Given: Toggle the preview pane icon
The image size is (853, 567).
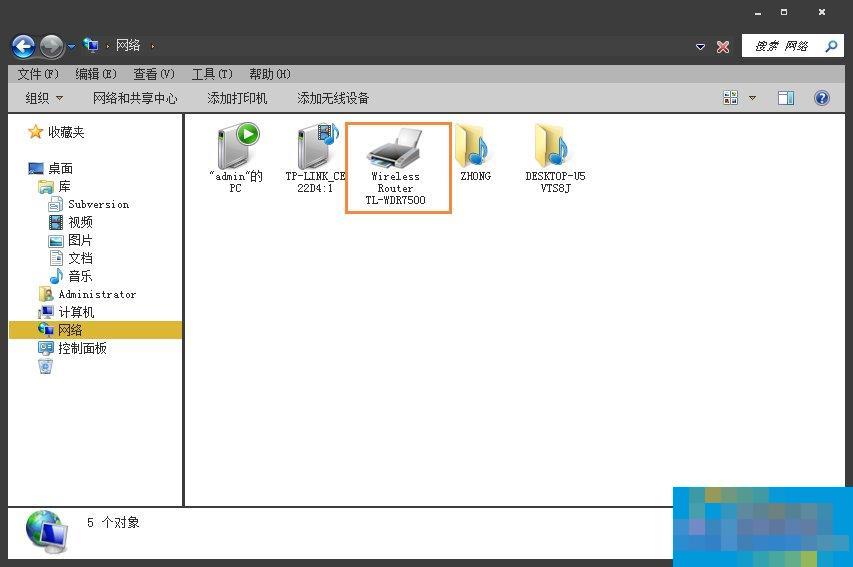Looking at the screenshot, I should [786, 98].
